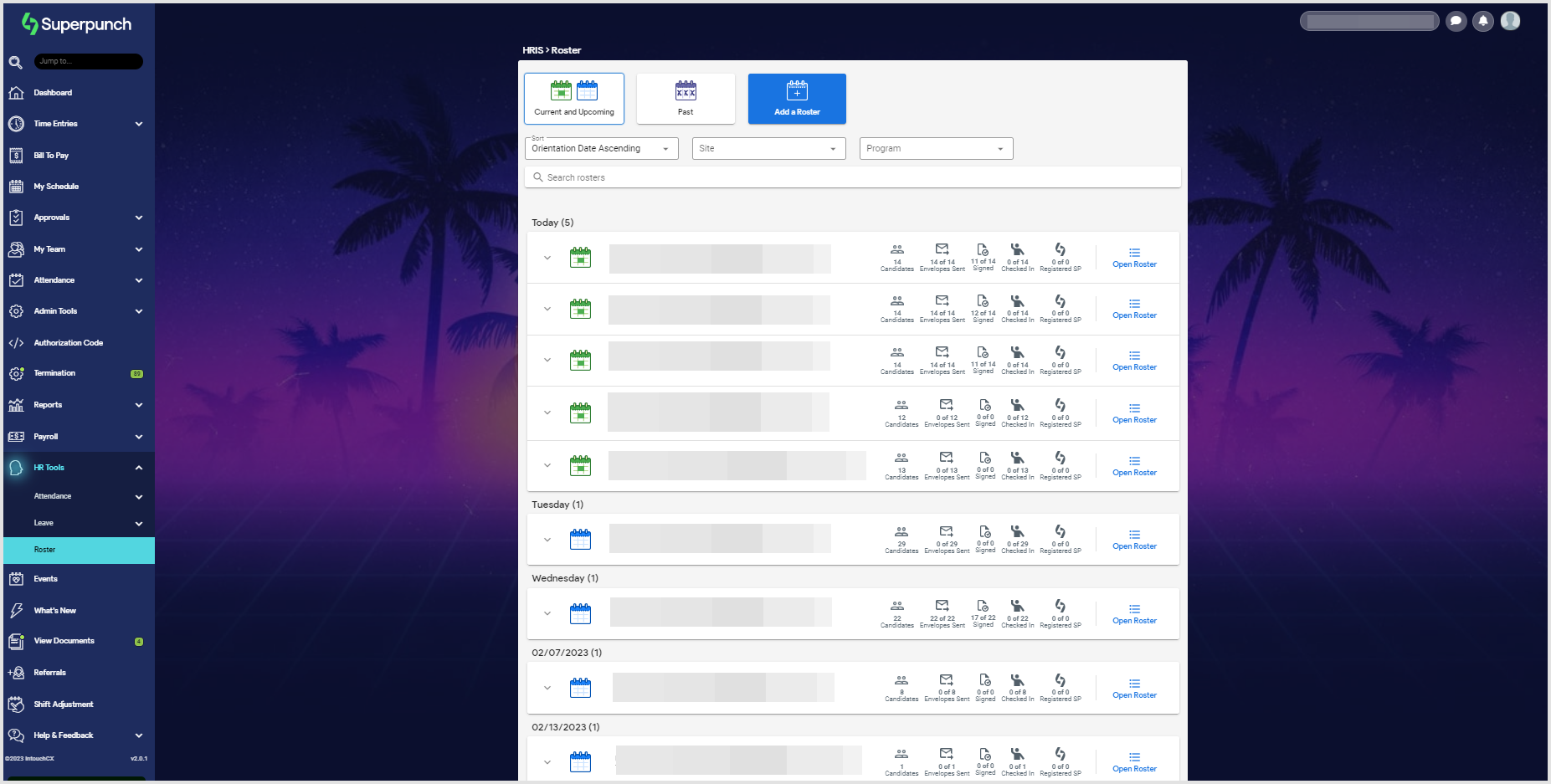Expand the first roster row under Today

tap(547, 258)
